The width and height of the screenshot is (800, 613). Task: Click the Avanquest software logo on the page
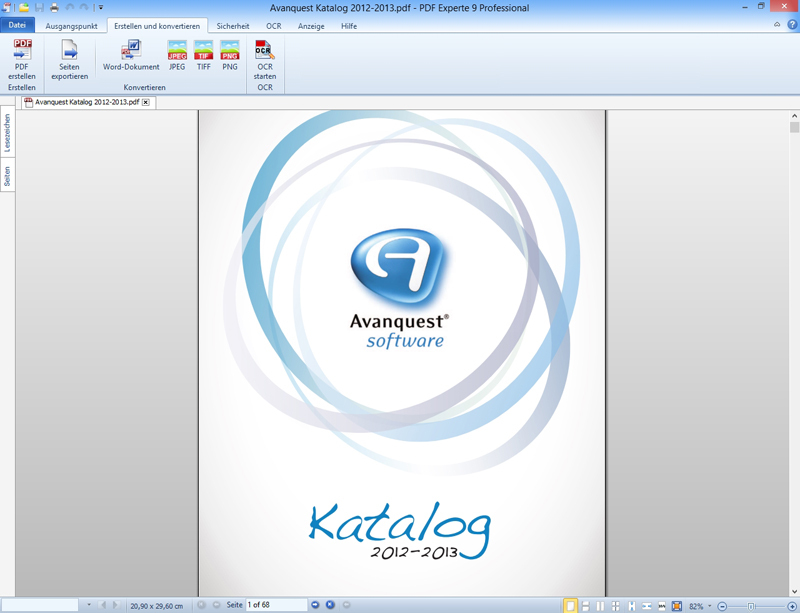point(399,288)
